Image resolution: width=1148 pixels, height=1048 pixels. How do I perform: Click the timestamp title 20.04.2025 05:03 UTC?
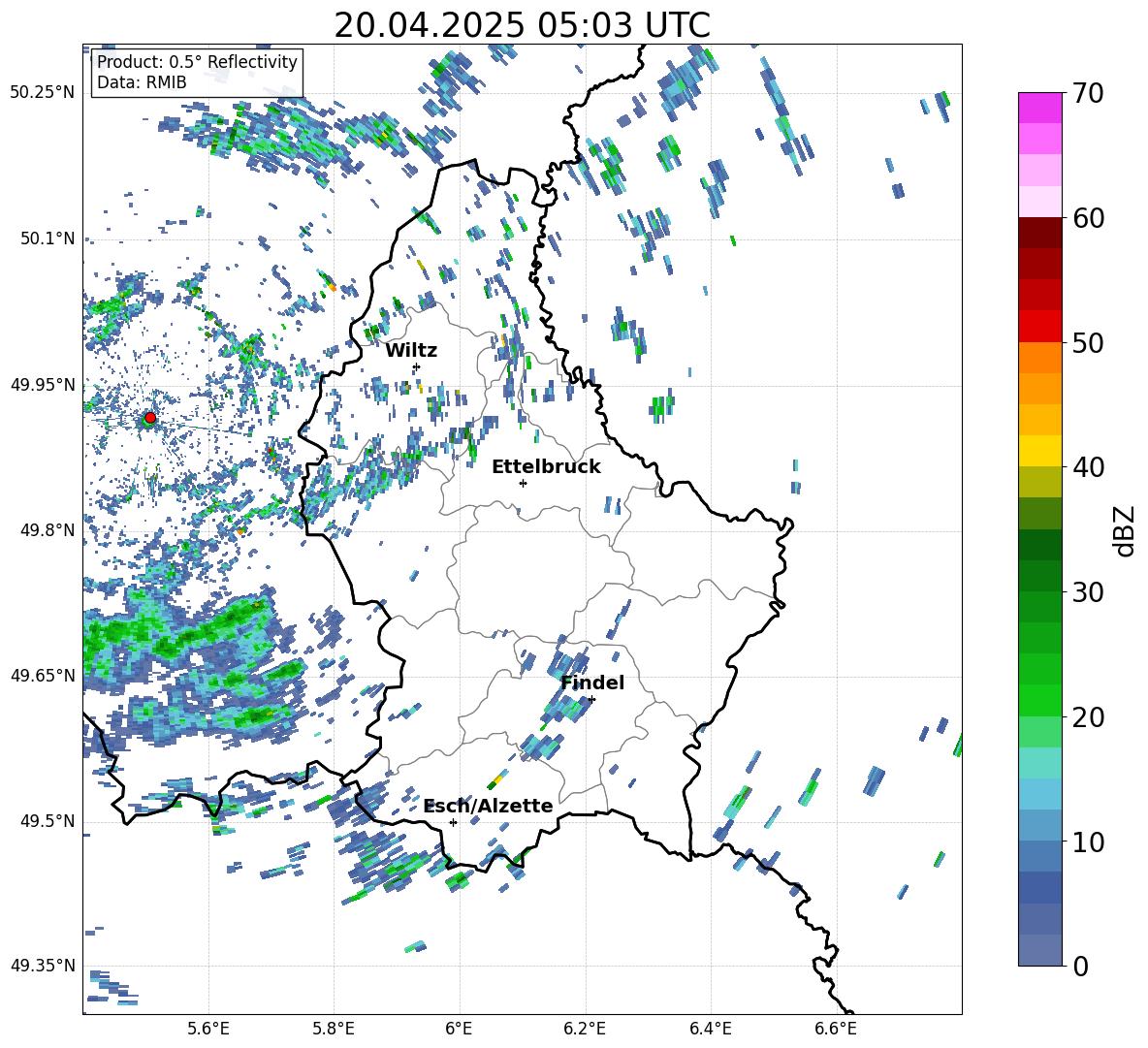point(522,25)
